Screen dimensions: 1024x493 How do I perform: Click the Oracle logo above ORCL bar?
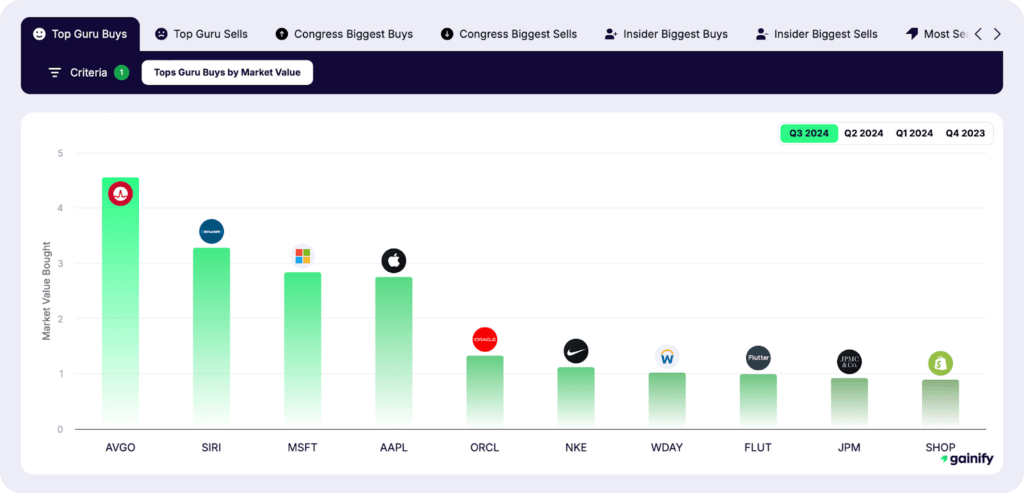485,340
